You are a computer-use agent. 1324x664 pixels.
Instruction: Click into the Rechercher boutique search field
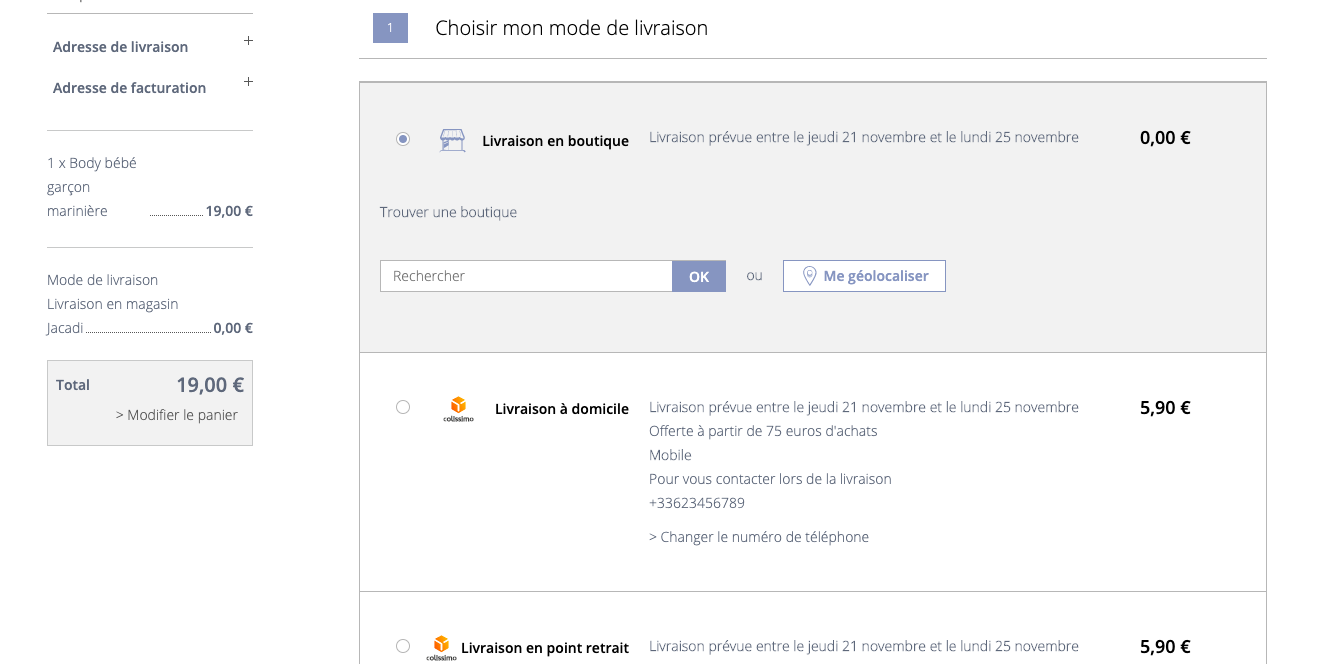coord(526,276)
